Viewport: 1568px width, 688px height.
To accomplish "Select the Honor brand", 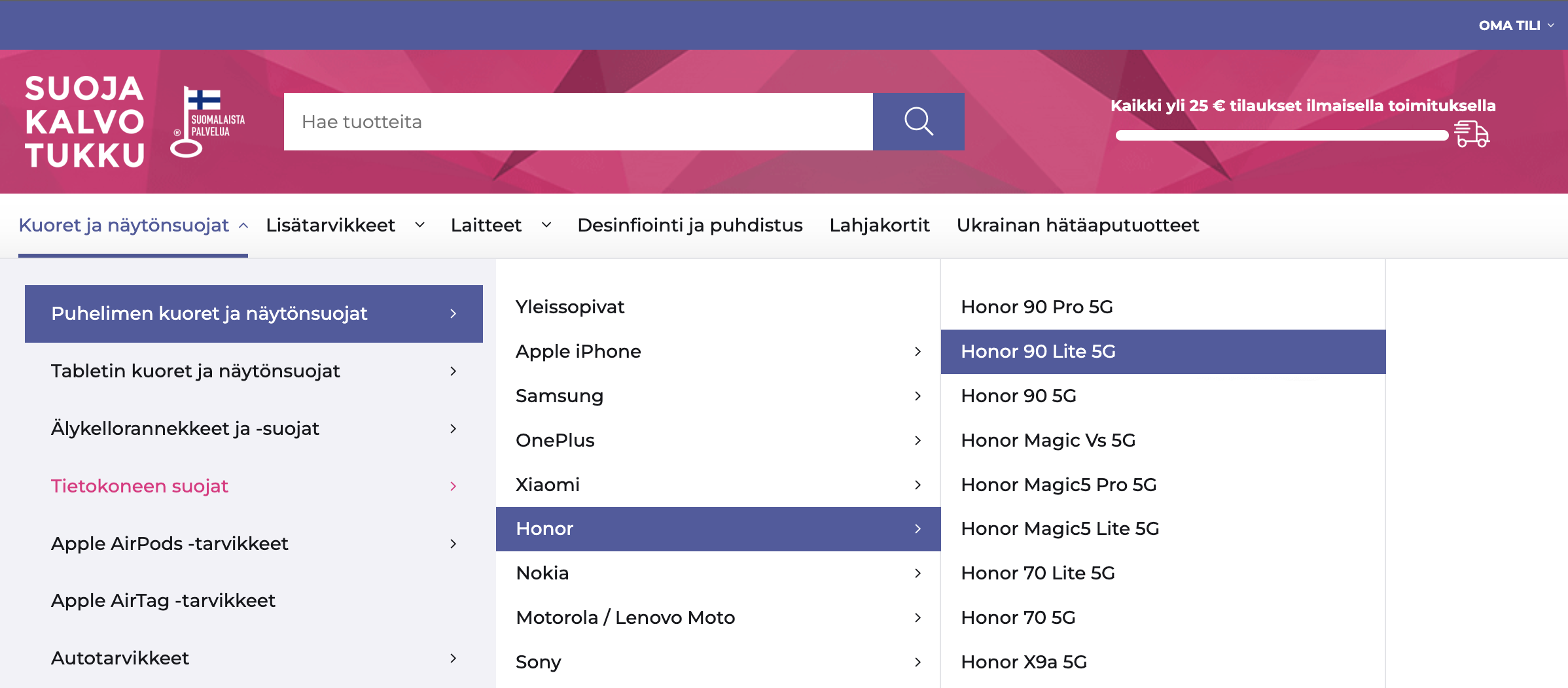I will 719,529.
